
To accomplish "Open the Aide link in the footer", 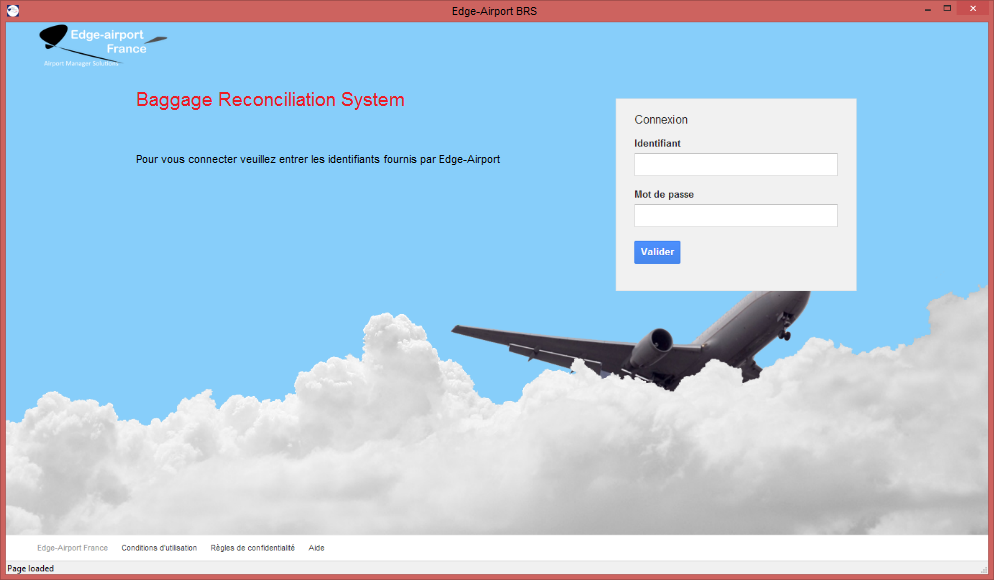I will 316,548.
